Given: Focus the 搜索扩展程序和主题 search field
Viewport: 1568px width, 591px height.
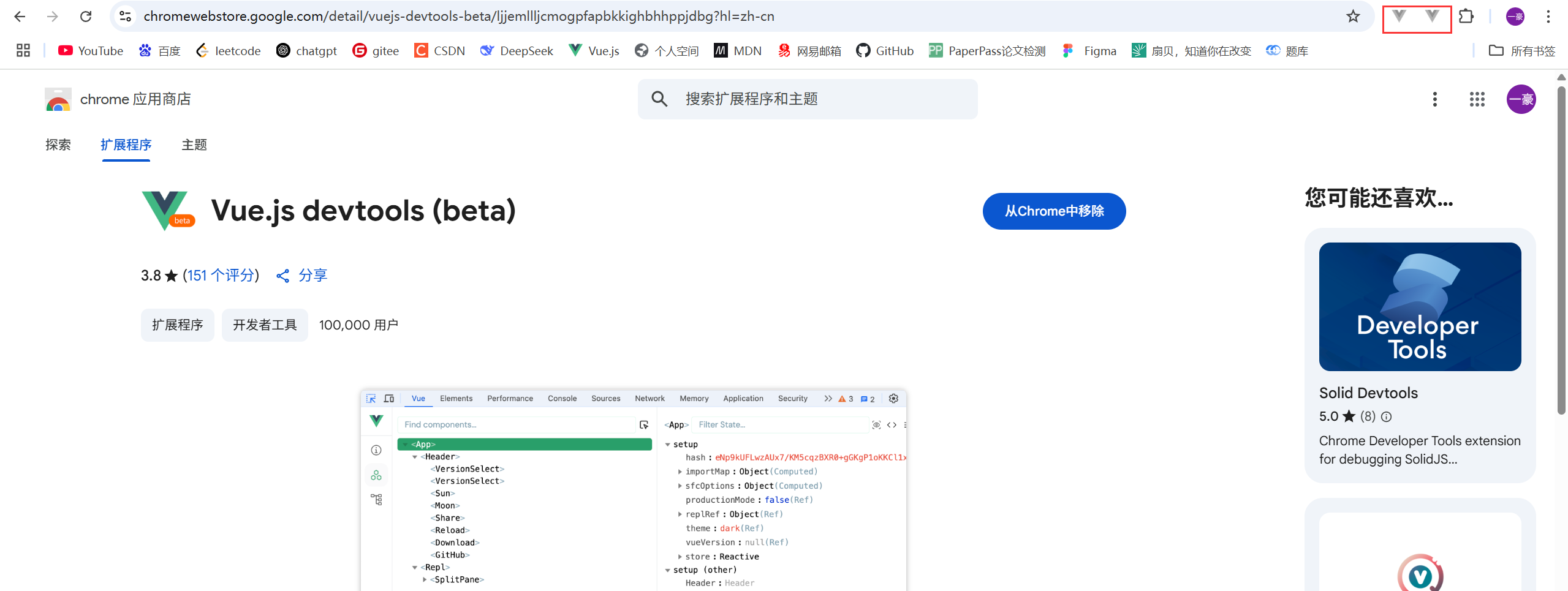Looking at the screenshot, I should (808, 99).
